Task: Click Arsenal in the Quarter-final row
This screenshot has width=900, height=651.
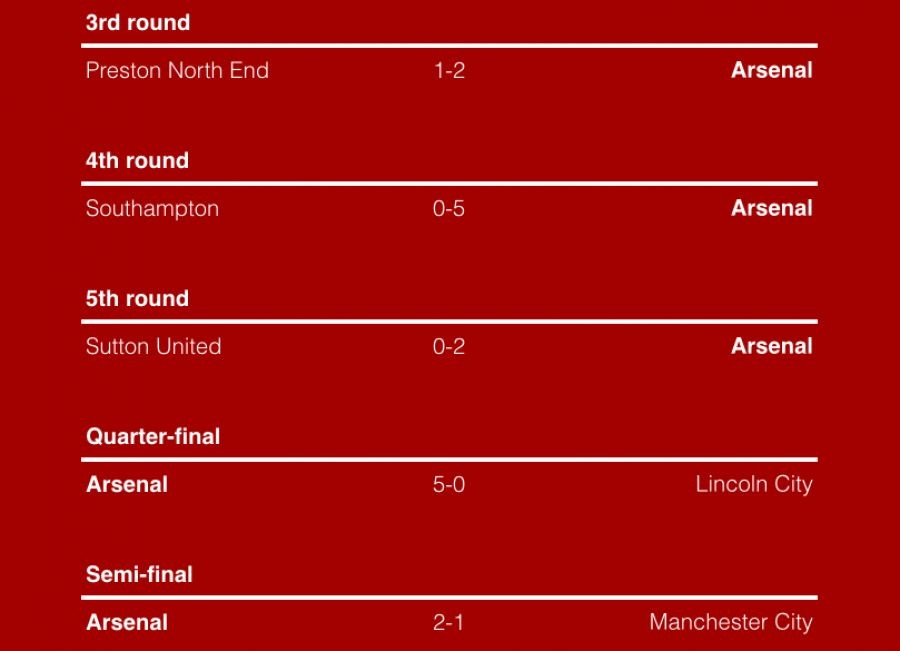Action: coord(127,485)
